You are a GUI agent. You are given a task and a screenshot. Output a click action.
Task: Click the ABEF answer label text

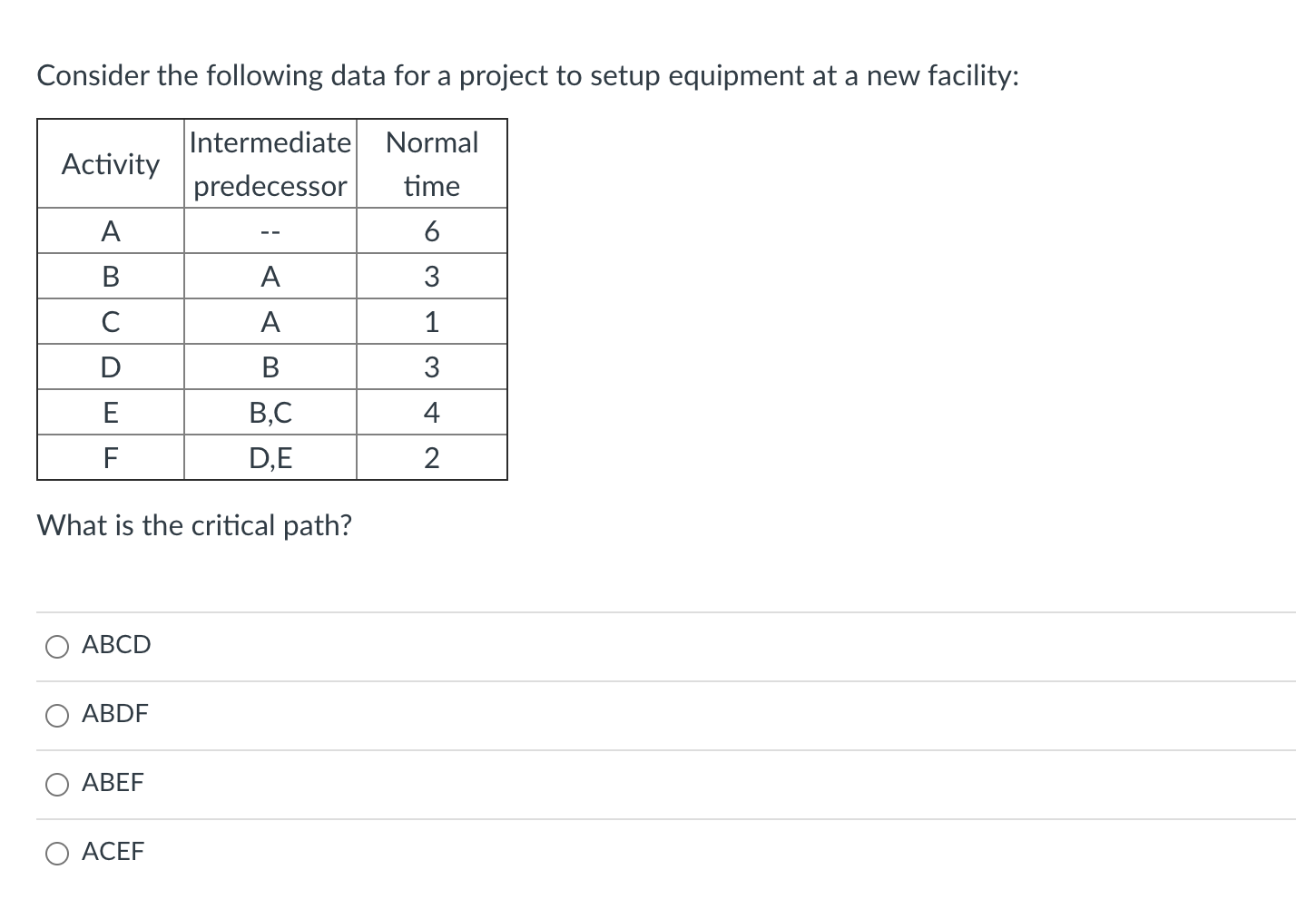coord(113,784)
